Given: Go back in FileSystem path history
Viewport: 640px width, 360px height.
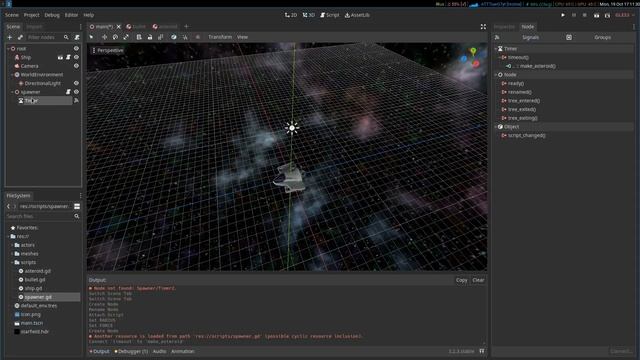Looking at the screenshot, I should tap(8, 207).
